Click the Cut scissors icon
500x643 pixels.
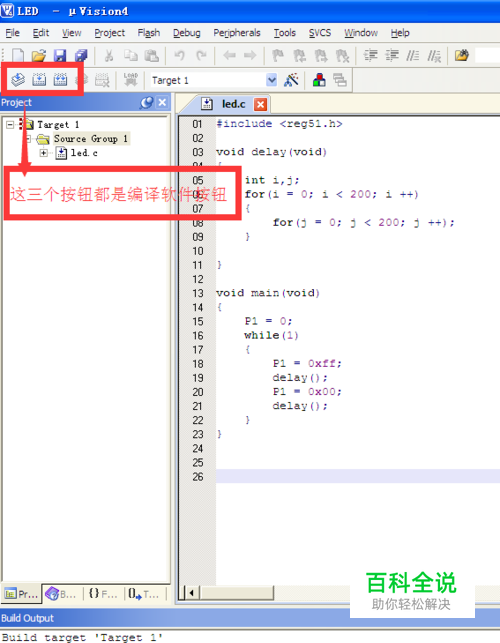(109, 55)
